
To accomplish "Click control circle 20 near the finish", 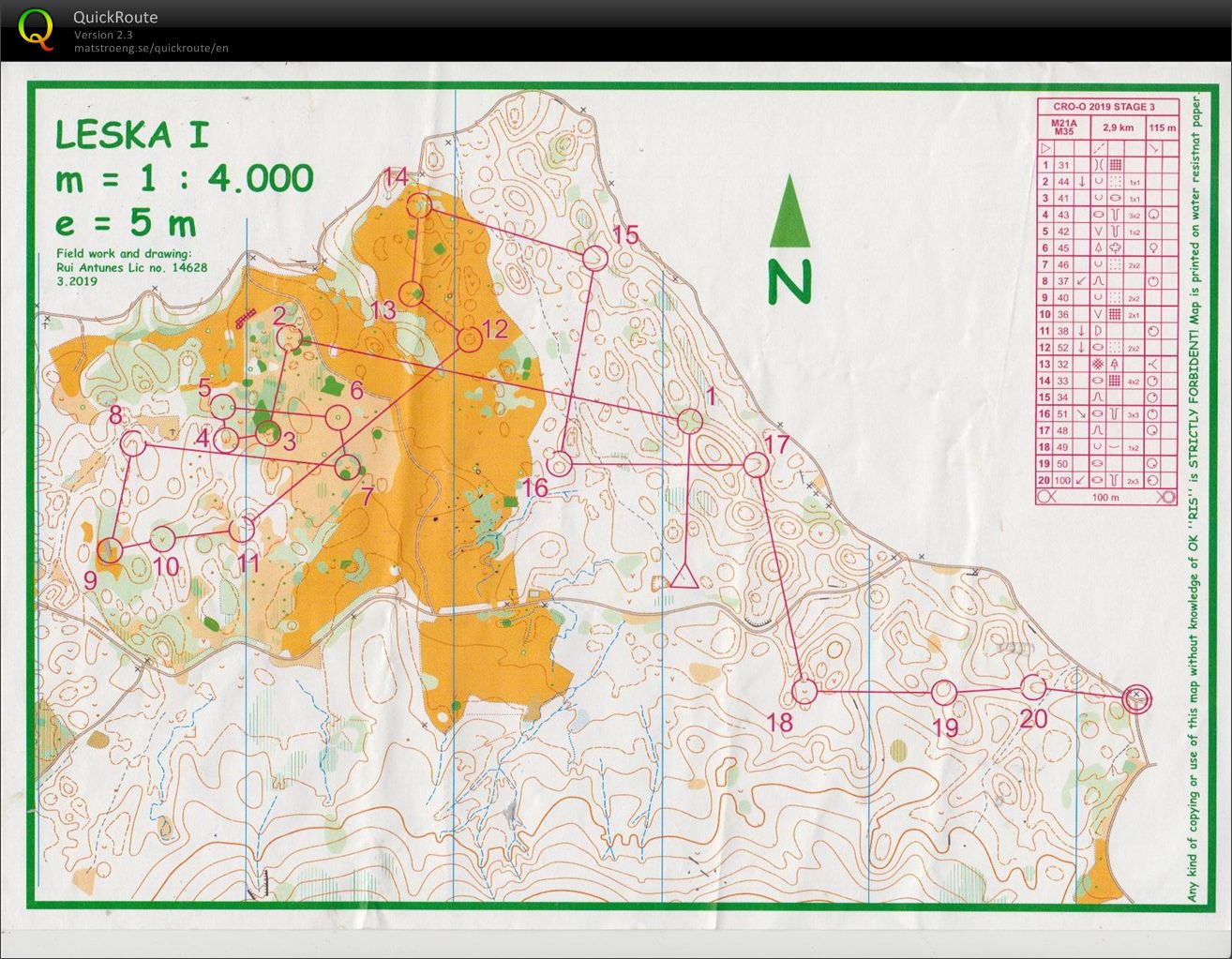I will point(1032,687).
